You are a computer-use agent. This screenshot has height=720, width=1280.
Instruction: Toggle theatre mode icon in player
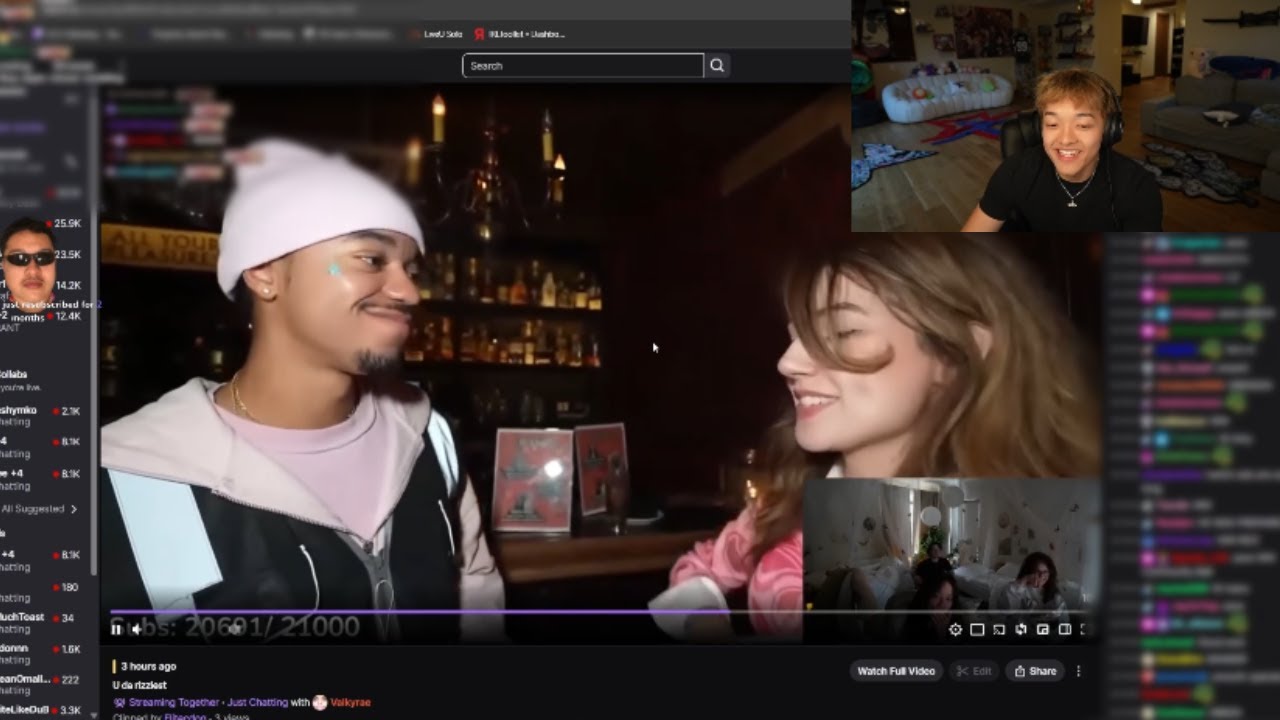click(x=1065, y=629)
